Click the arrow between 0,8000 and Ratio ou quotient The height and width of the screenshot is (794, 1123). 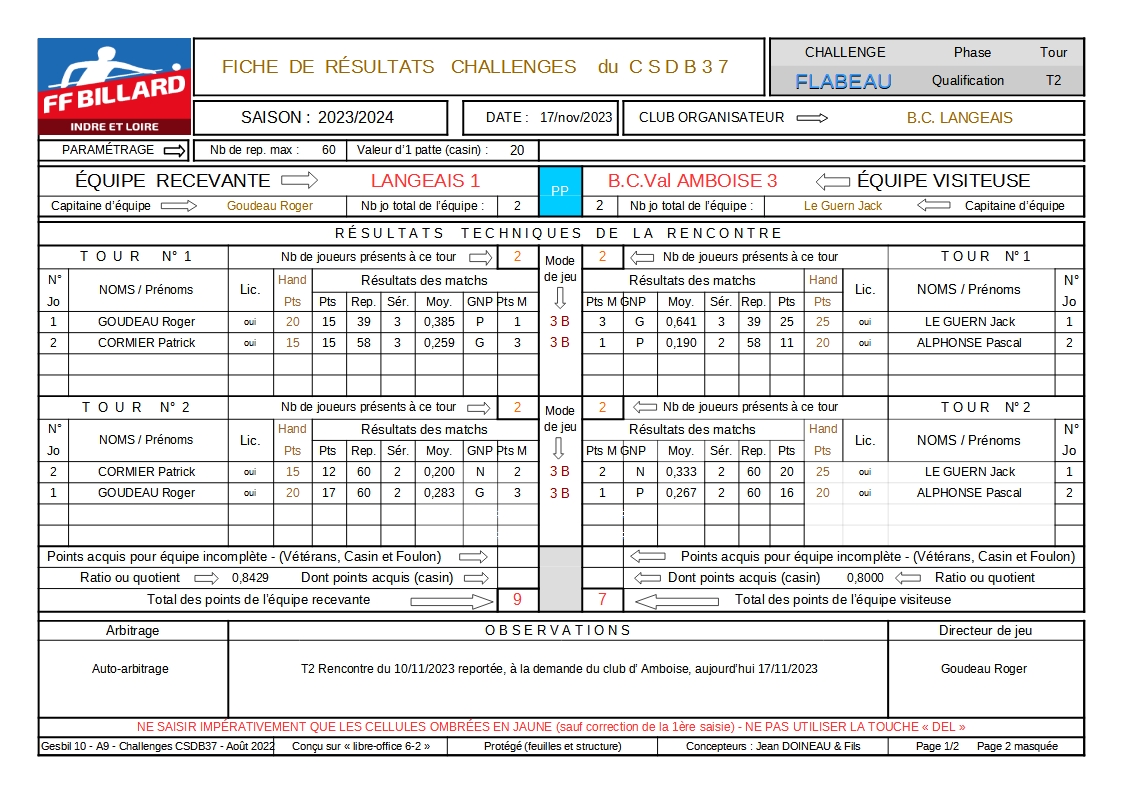point(908,578)
